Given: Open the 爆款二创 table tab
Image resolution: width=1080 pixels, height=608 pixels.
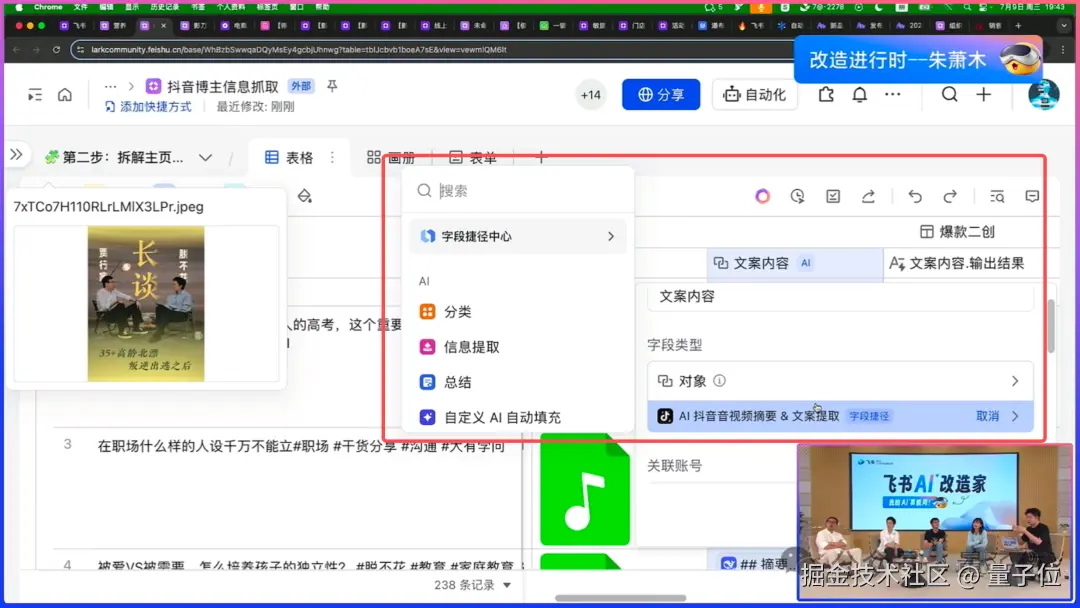Looking at the screenshot, I should (x=957, y=232).
